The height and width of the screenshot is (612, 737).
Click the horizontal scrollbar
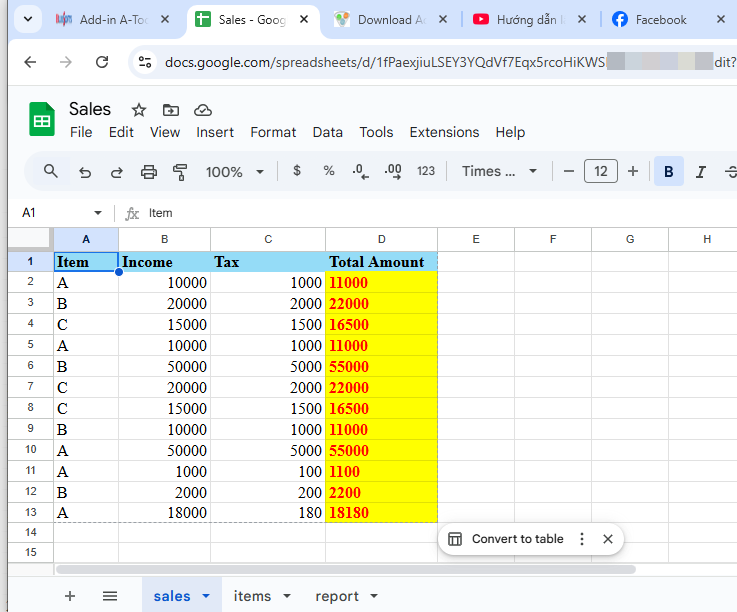tap(345, 569)
